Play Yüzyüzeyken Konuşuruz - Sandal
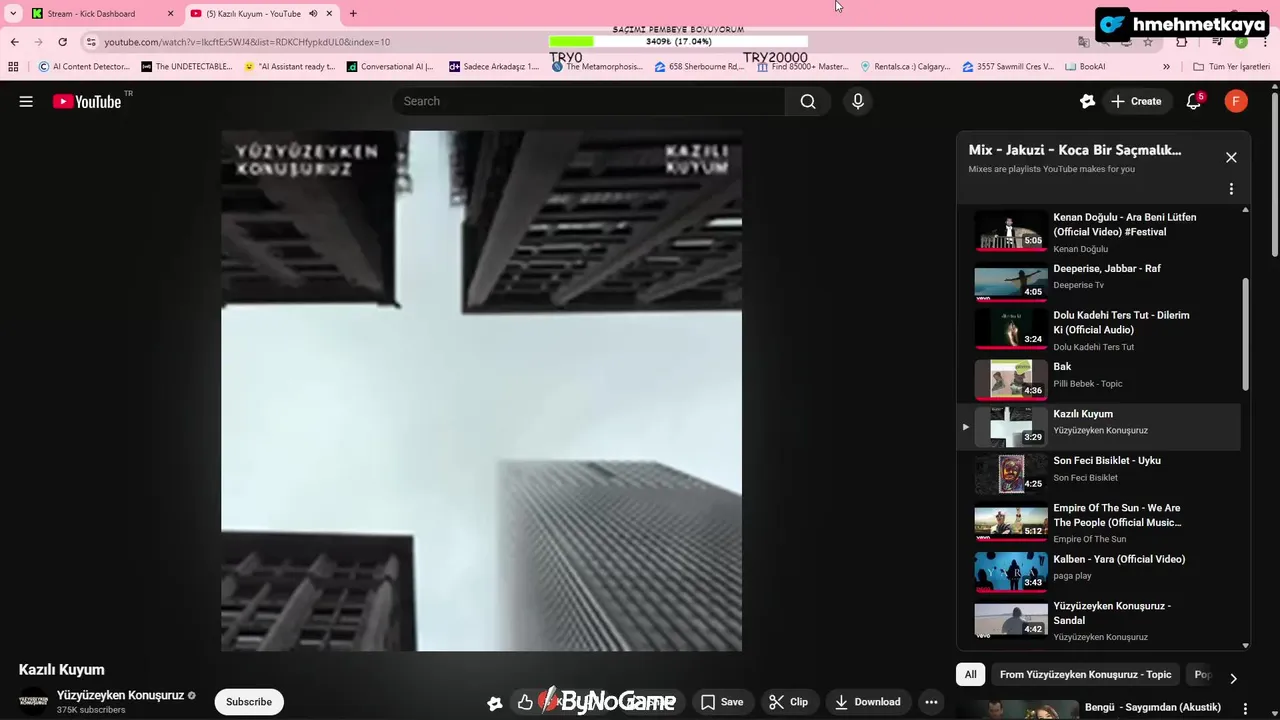 (x=1100, y=620)
